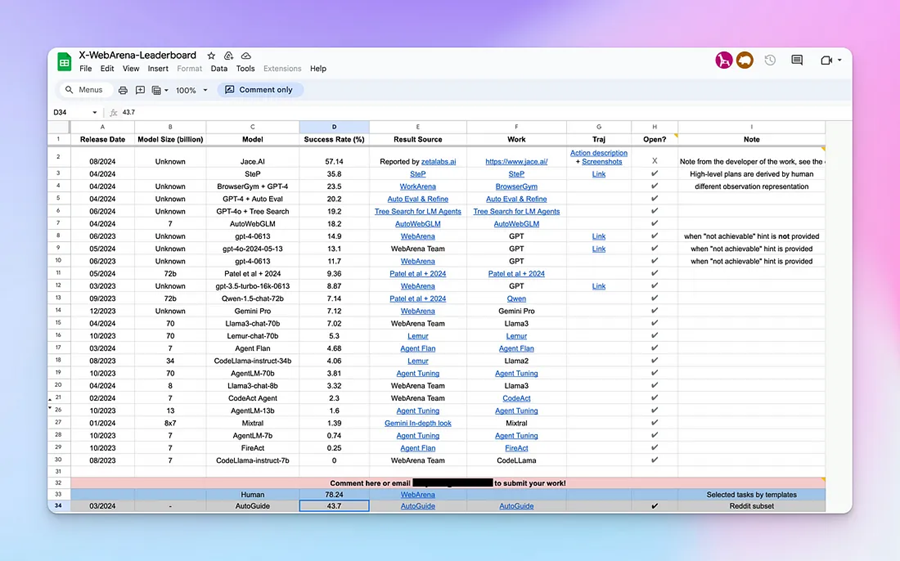Select the Success Rate (%) header cell
The image size is (900, 561).
pyautogui.click(x=334, y=140)
